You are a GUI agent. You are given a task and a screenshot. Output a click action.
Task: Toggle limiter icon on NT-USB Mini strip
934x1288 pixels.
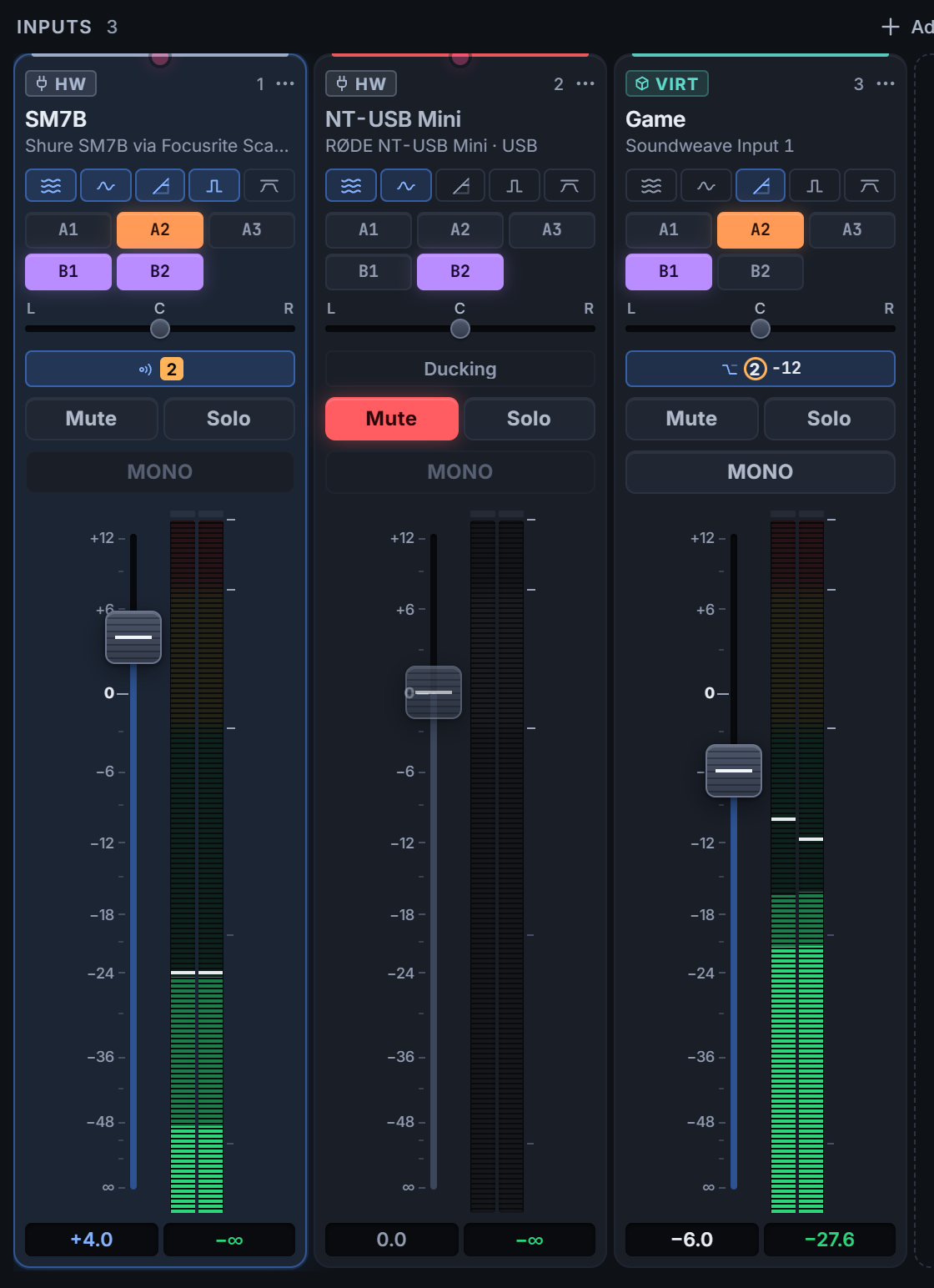(x=570, y=185)
